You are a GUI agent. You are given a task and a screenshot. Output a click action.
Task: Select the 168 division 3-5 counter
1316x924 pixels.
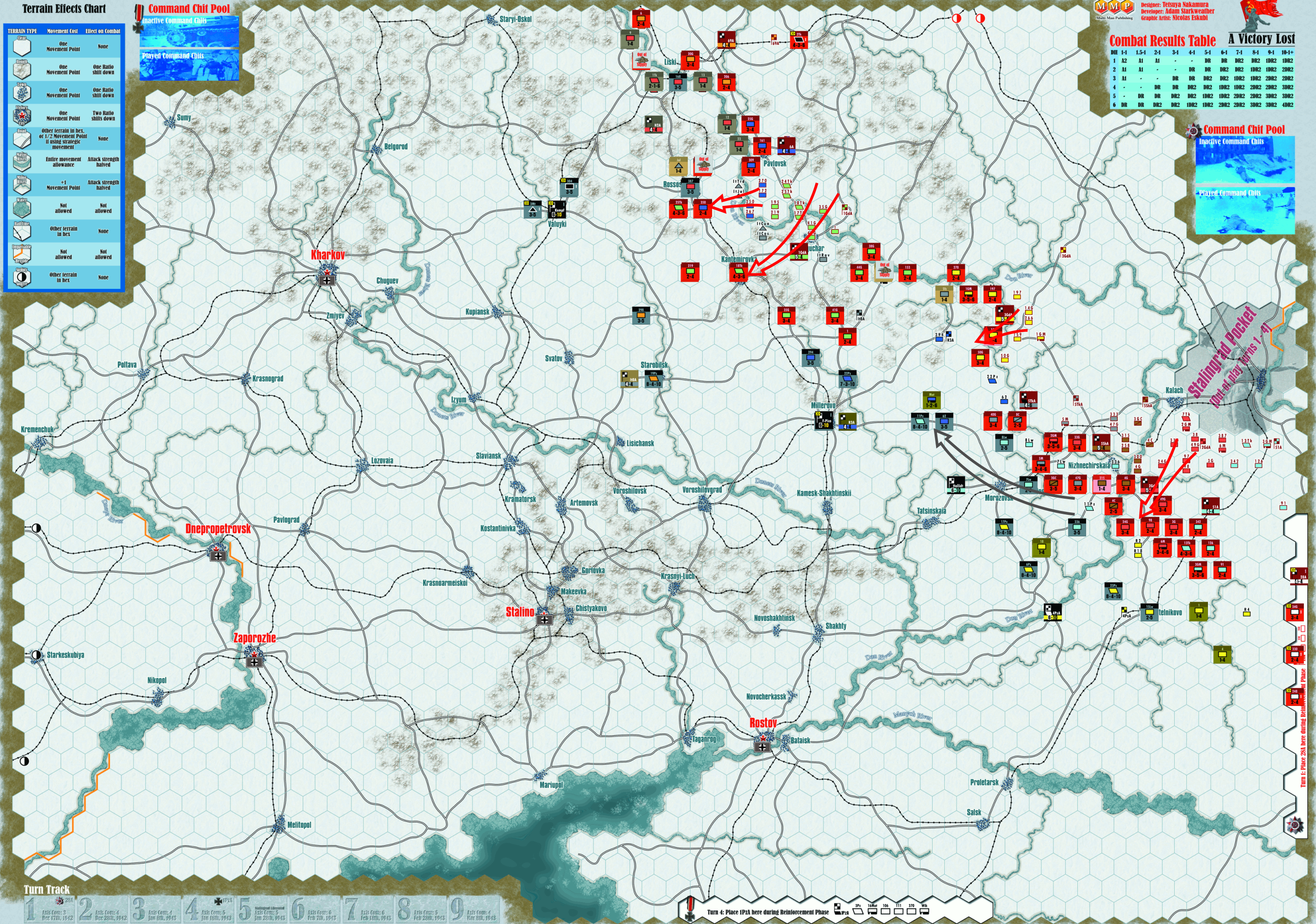(x=678, y=82)
